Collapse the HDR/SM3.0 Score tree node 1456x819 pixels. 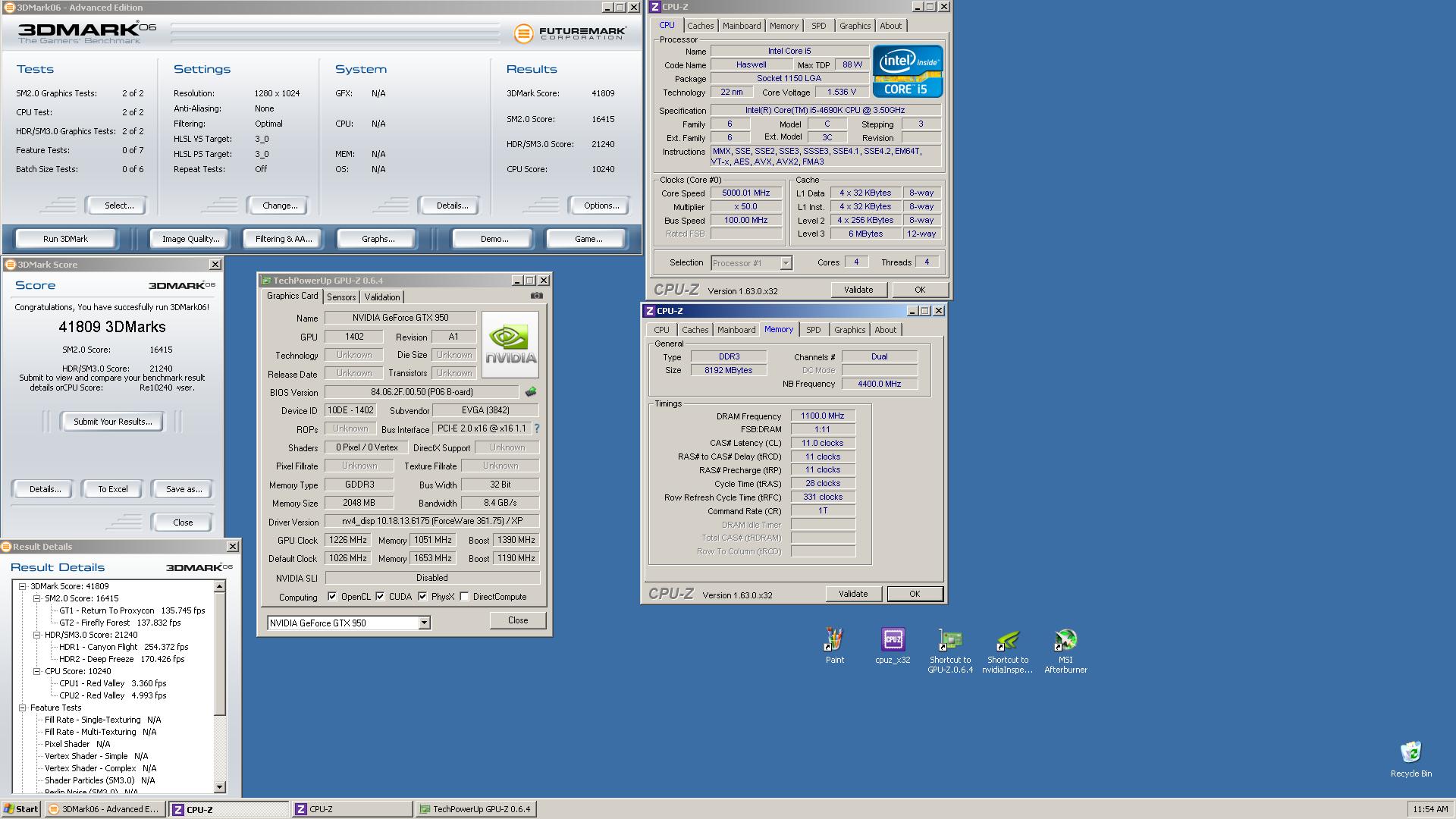(36, 635)
